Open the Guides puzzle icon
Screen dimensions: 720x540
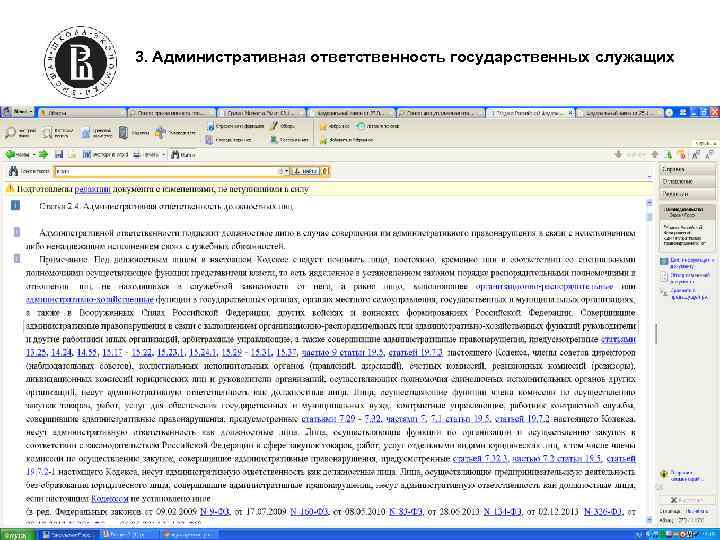pos(160,133)
